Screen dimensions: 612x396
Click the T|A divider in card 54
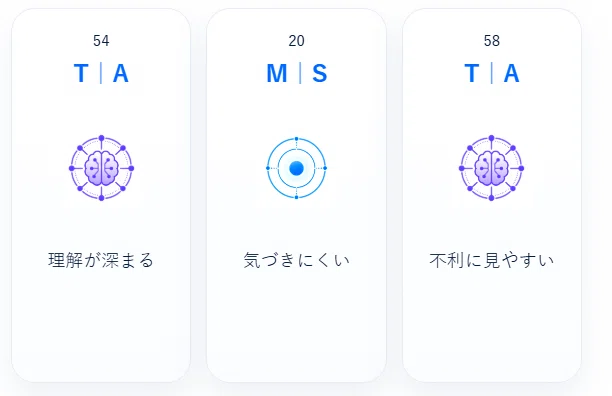click(101, 73)
